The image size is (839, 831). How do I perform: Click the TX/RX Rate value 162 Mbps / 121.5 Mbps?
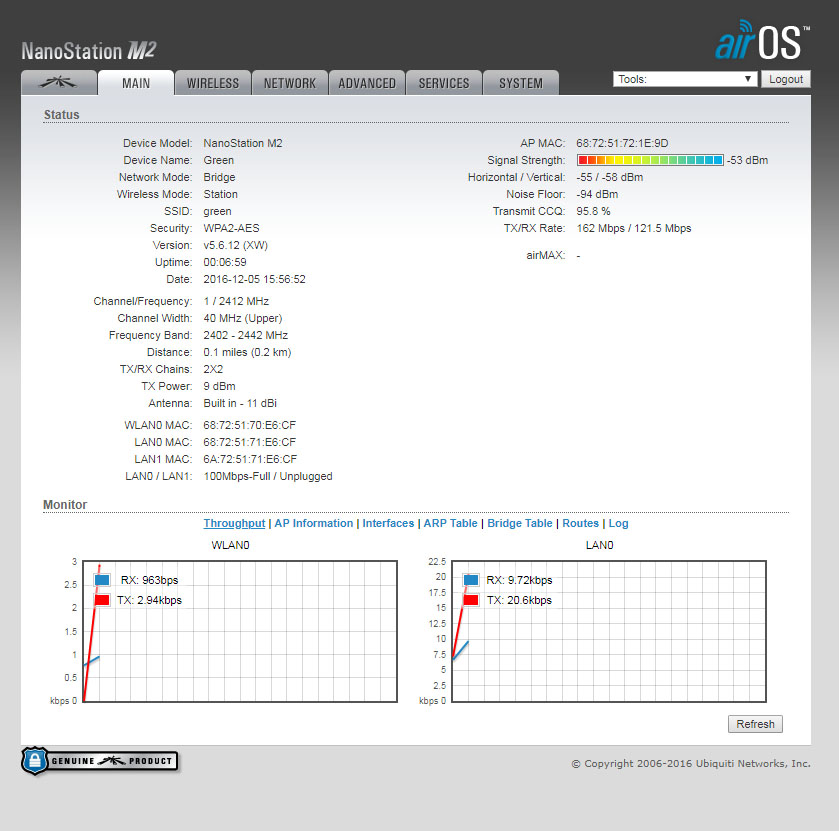[x=634, y=228]
